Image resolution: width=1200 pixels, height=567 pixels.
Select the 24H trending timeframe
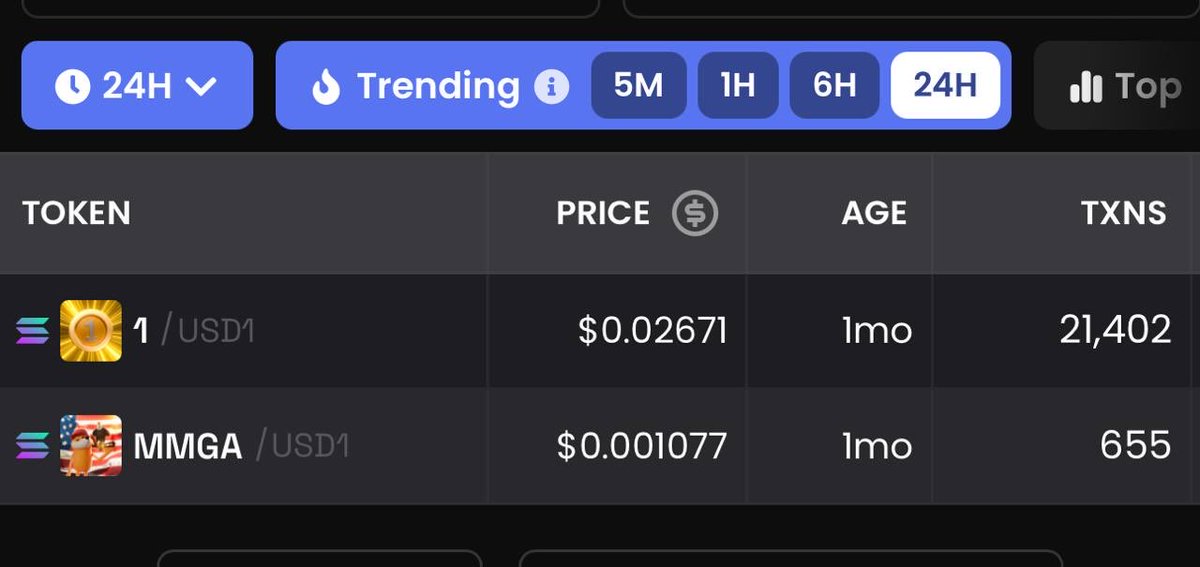coord(945,86)
